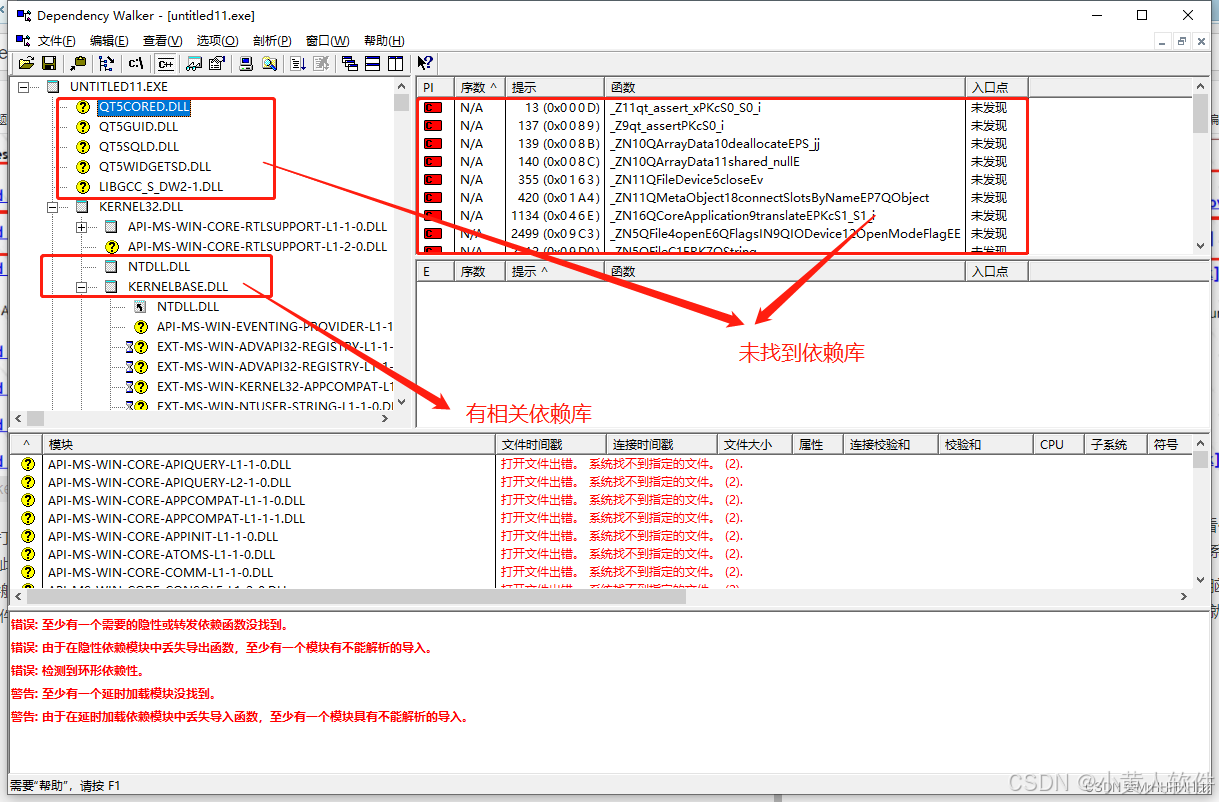
Task: Toggle the Full Paths c:\ toolbar icon
Action: pos(136,63)
